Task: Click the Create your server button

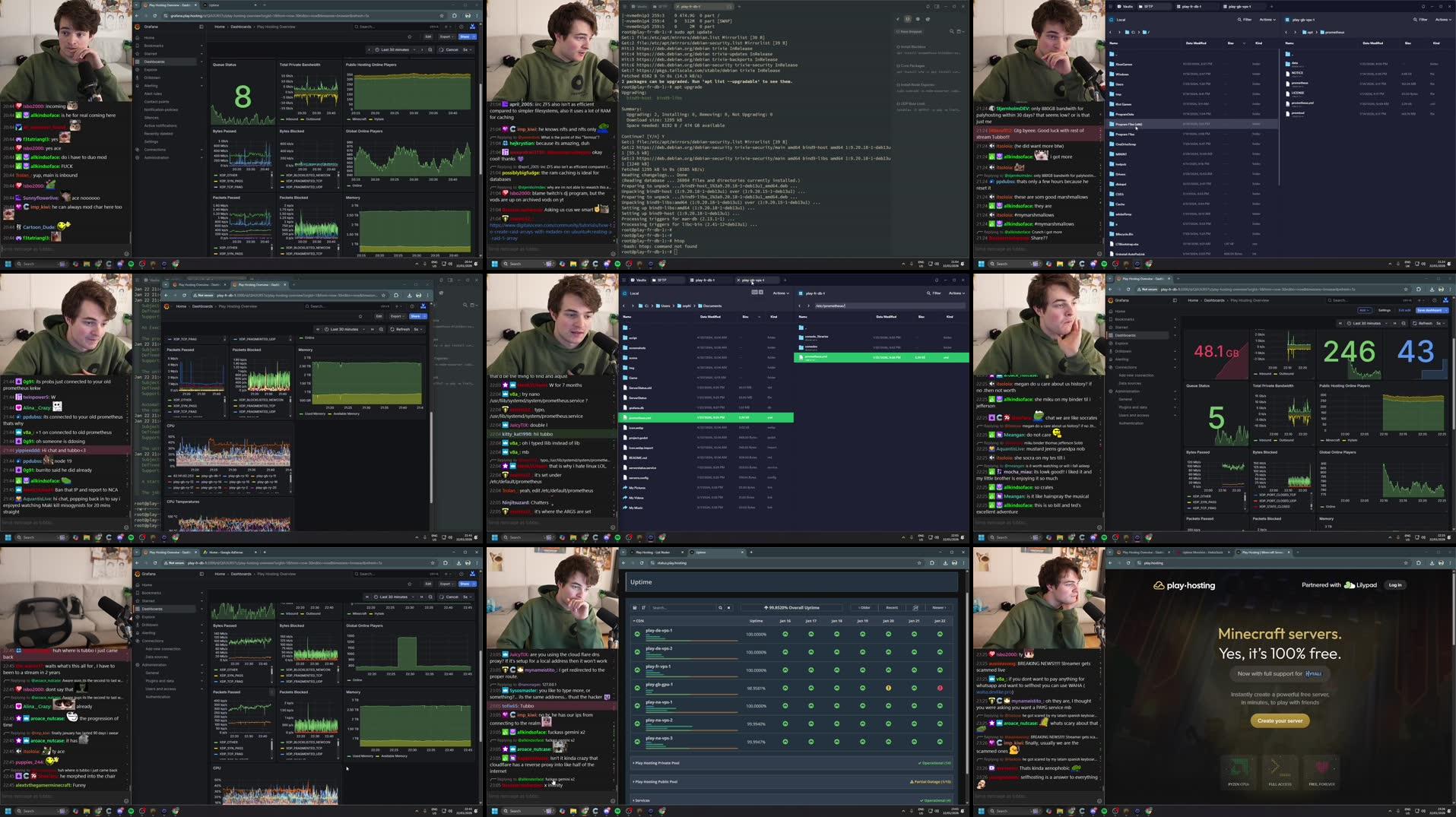Action: coord(1280,720)
